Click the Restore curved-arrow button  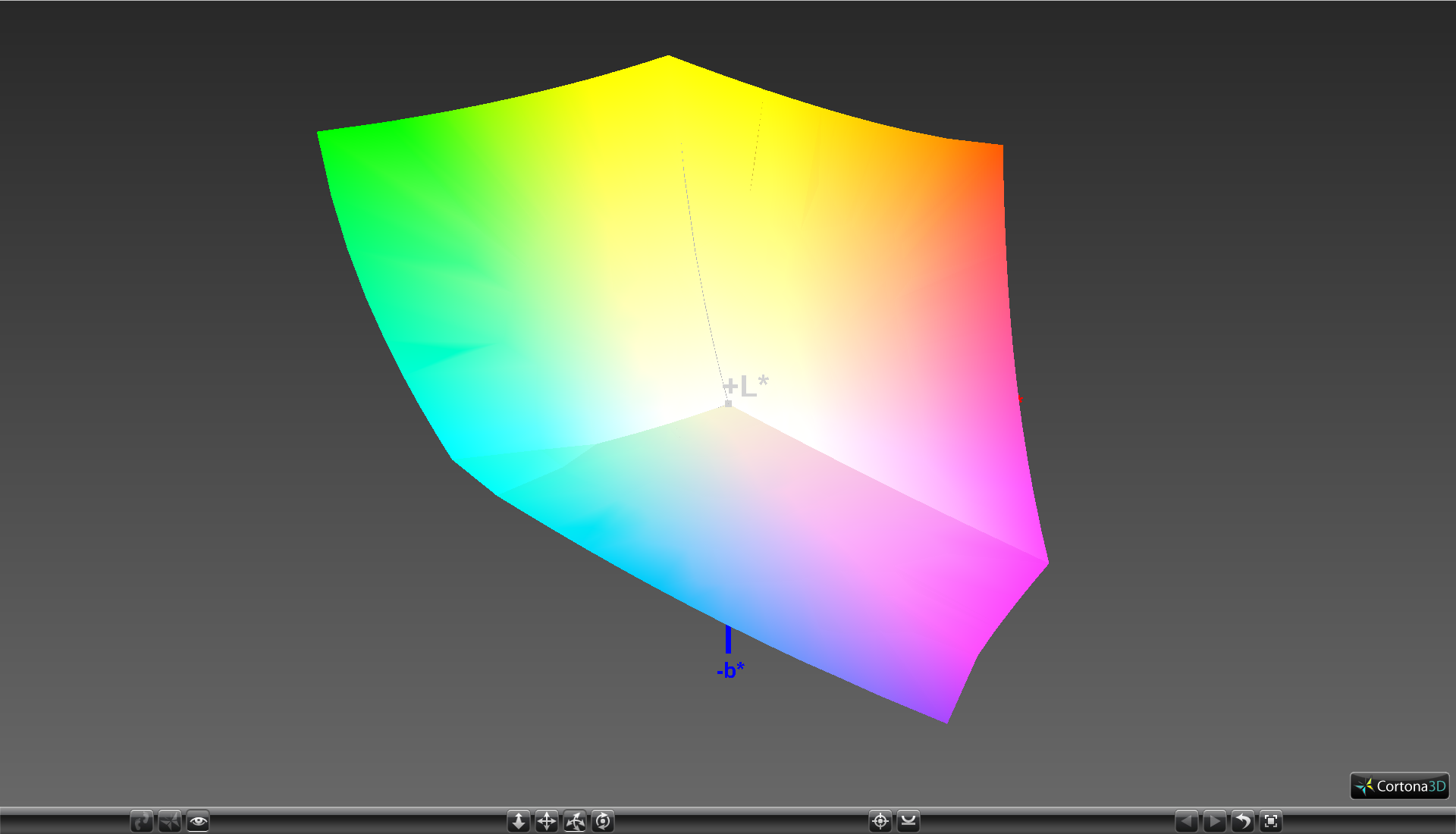[x=1243, y=821]
